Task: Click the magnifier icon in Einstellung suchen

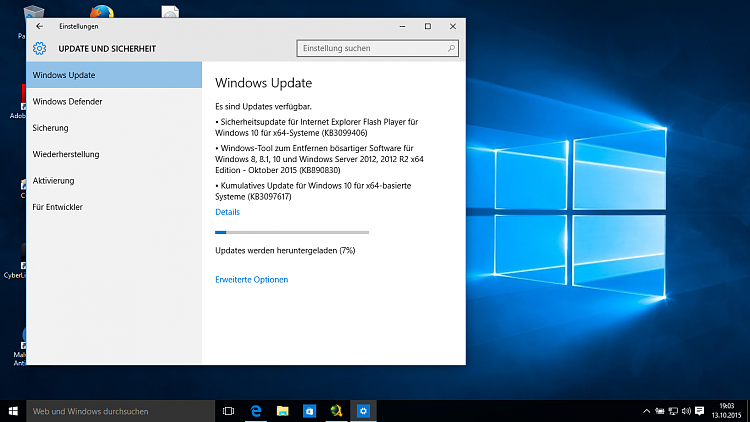Action: [x=451, y=48]
